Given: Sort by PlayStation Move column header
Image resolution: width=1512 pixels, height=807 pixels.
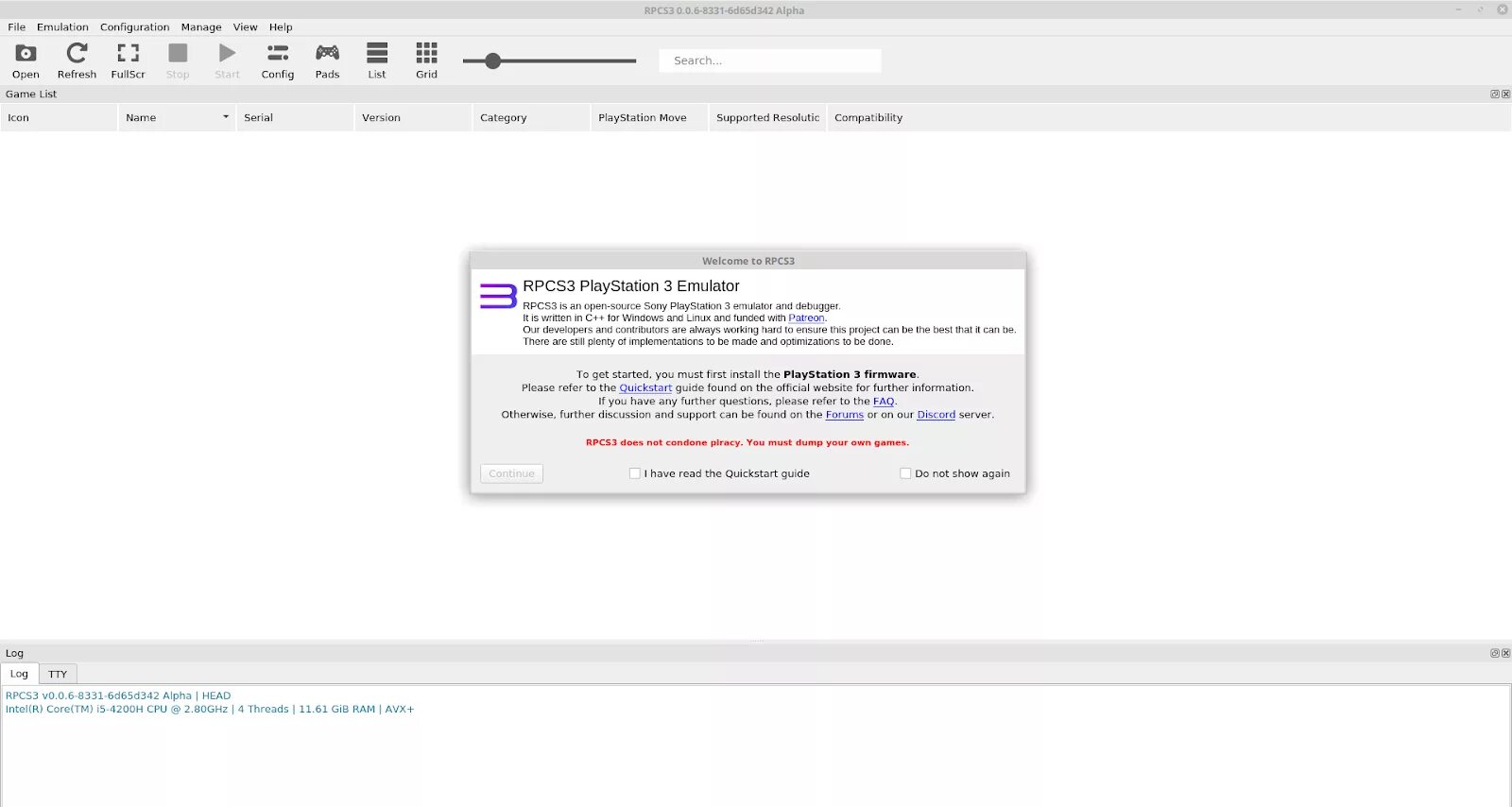Looking at the screenshot, I should click(649, 118).
